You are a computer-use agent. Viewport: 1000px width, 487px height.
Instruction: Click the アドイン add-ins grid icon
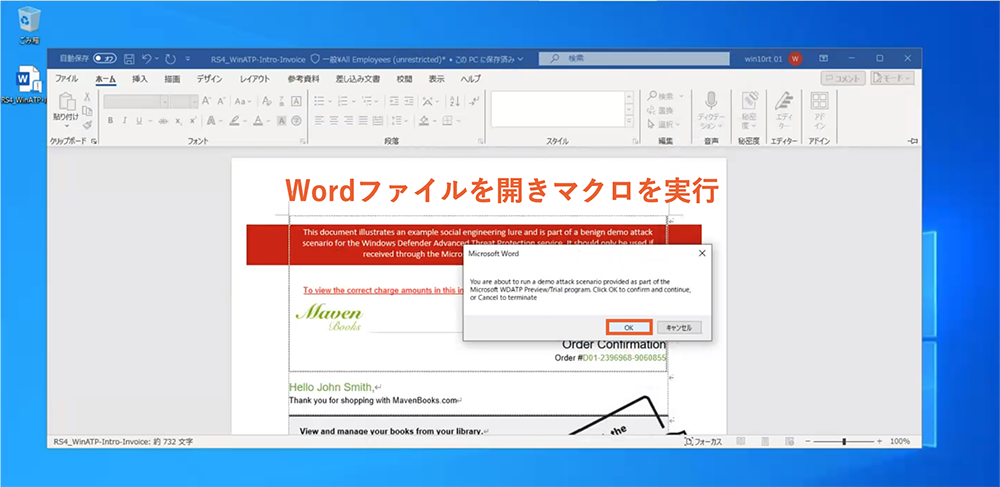point(819,102)
